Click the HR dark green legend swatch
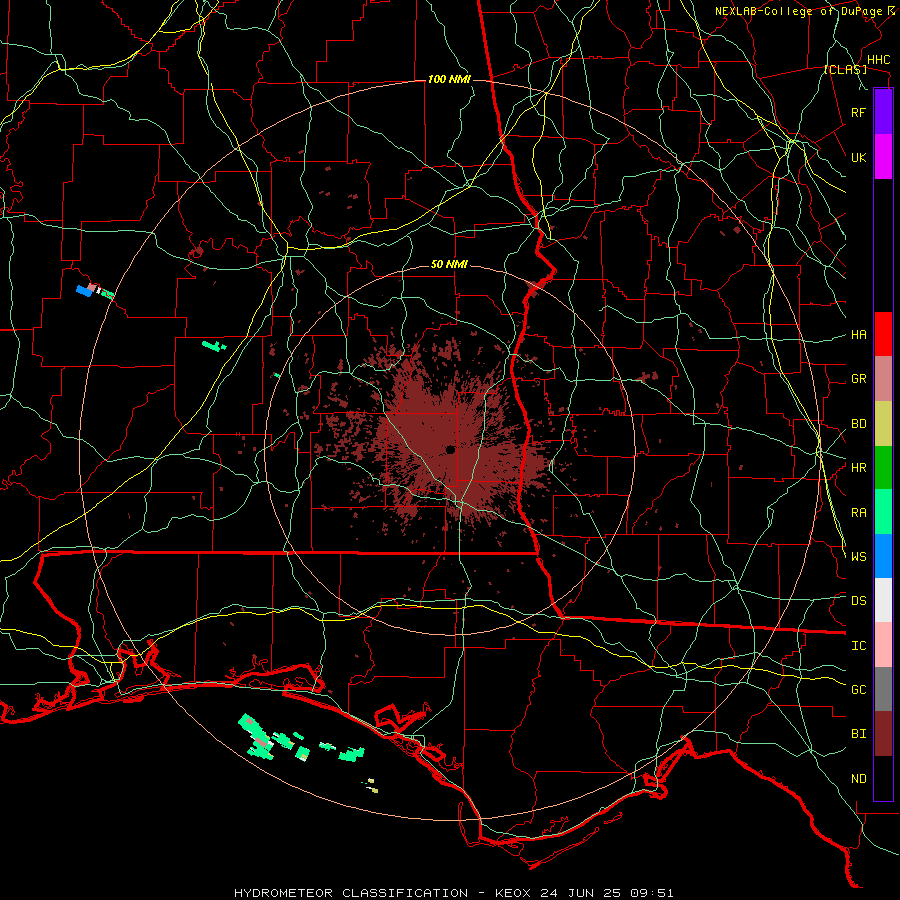Screen dimensions: 900x900 point(883,468)
